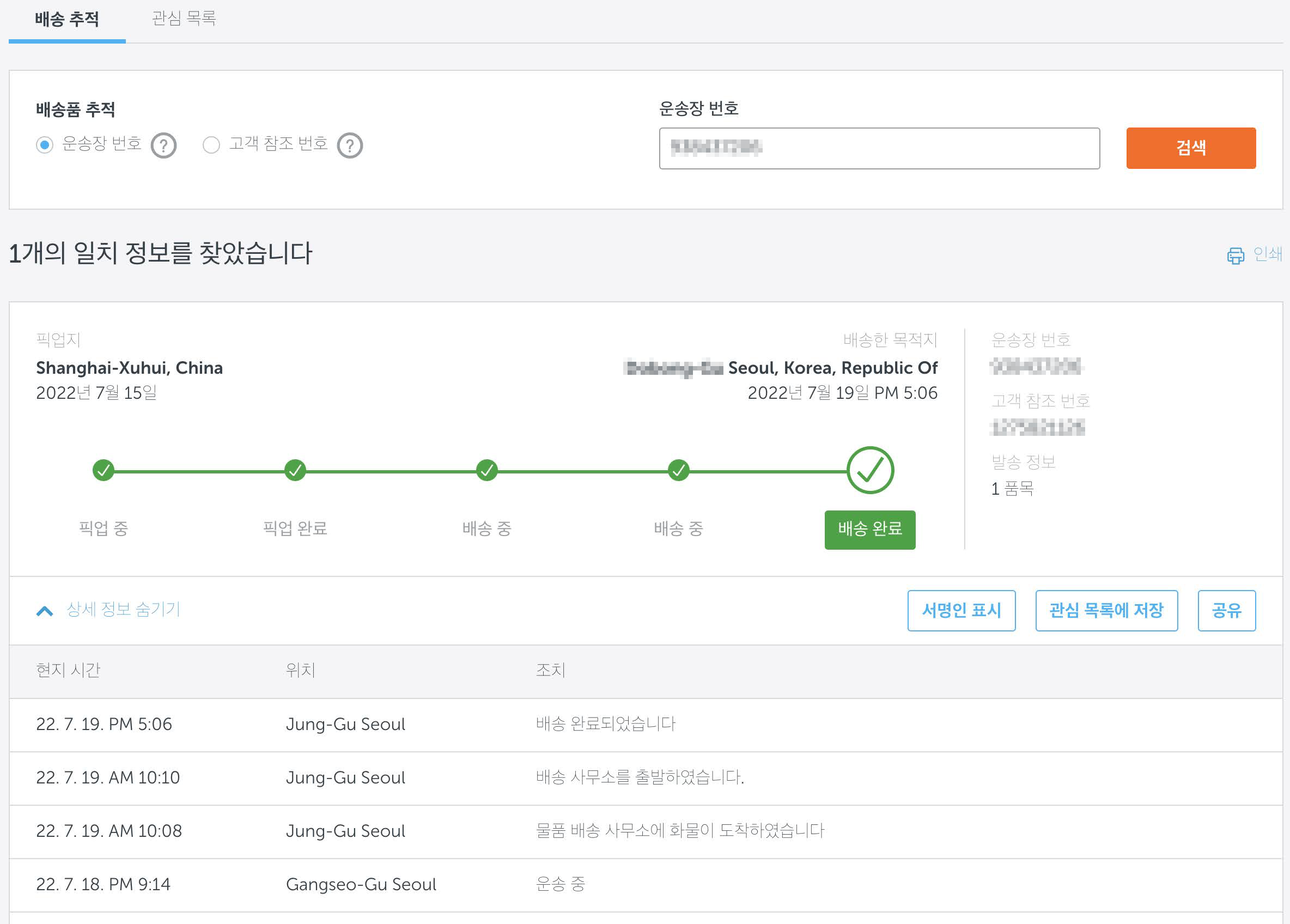Open the 배송 추적 tab

(x=67, y=20)
